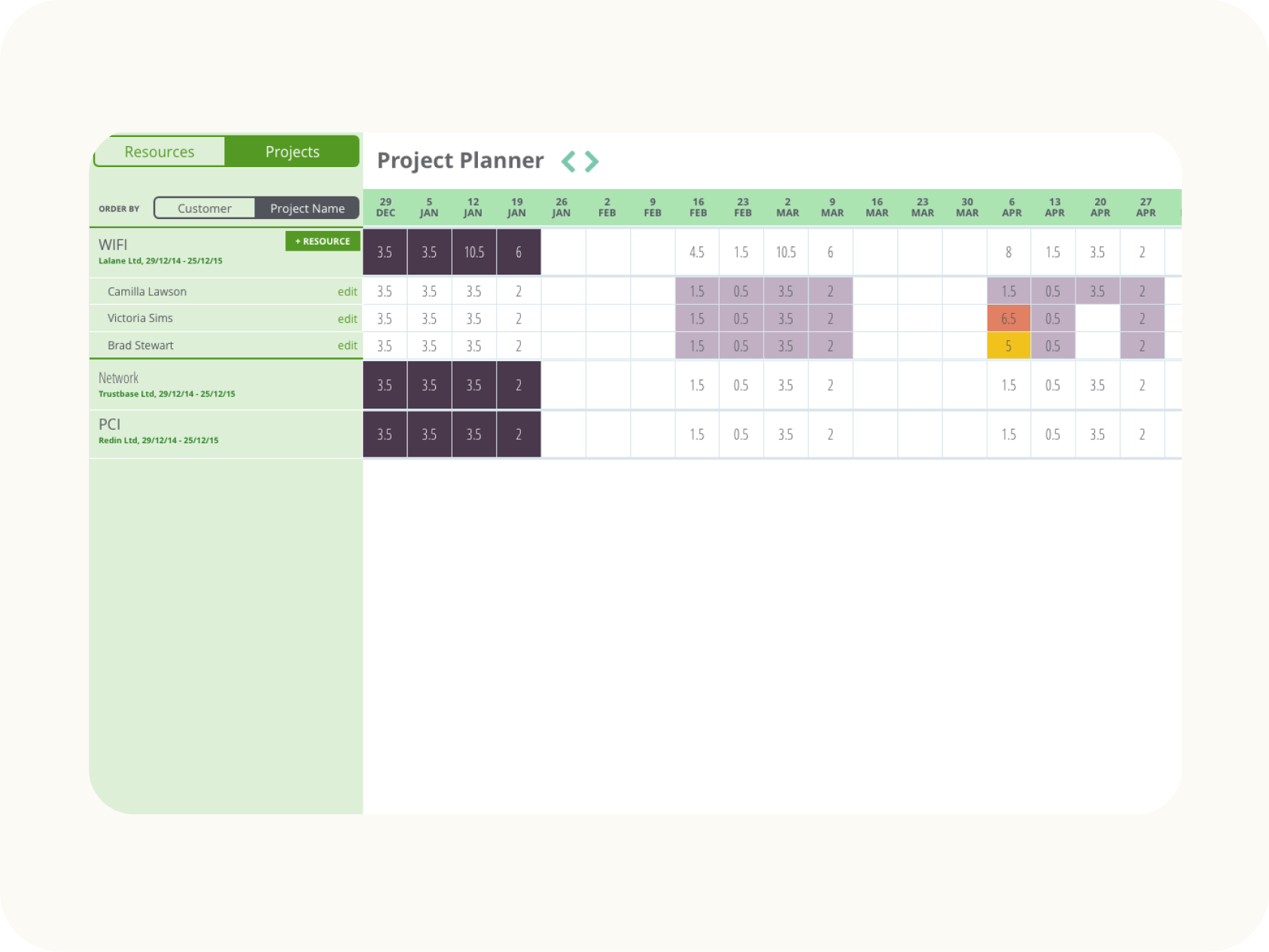Order projects by Customer
Viewport: 1269px width, 952px height.
[x=204, y=208]
